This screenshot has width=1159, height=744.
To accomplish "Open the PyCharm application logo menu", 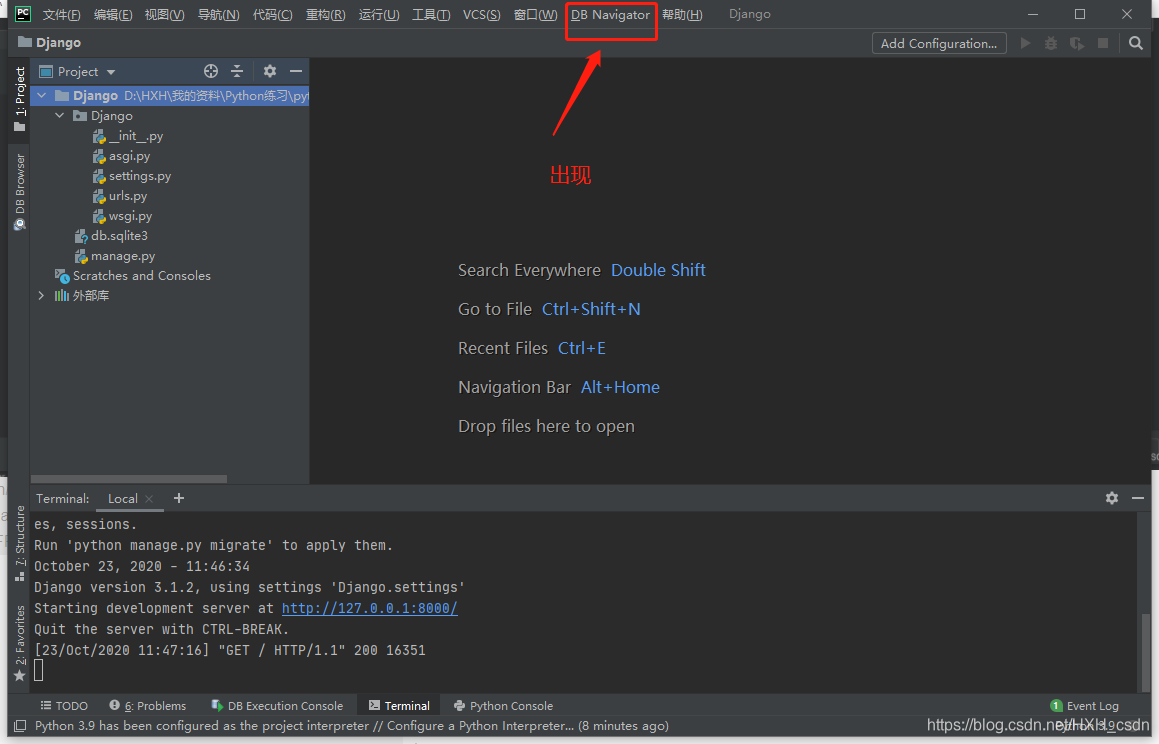I will [23, 14].
